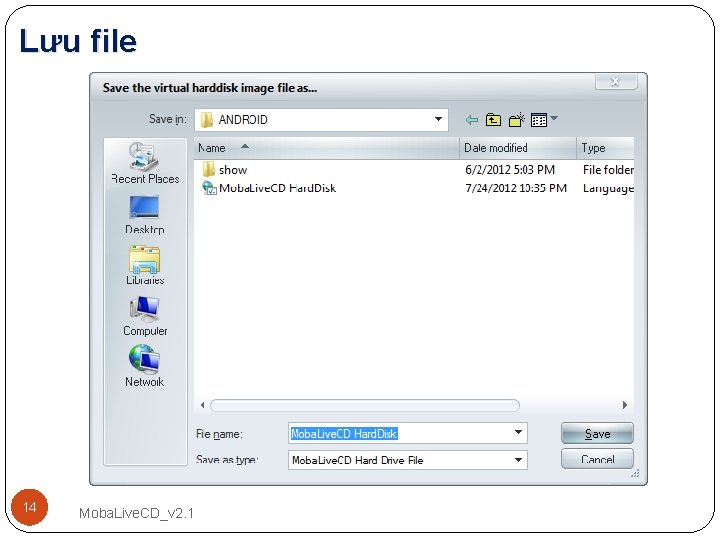Click the Save button

pos(597,433)
